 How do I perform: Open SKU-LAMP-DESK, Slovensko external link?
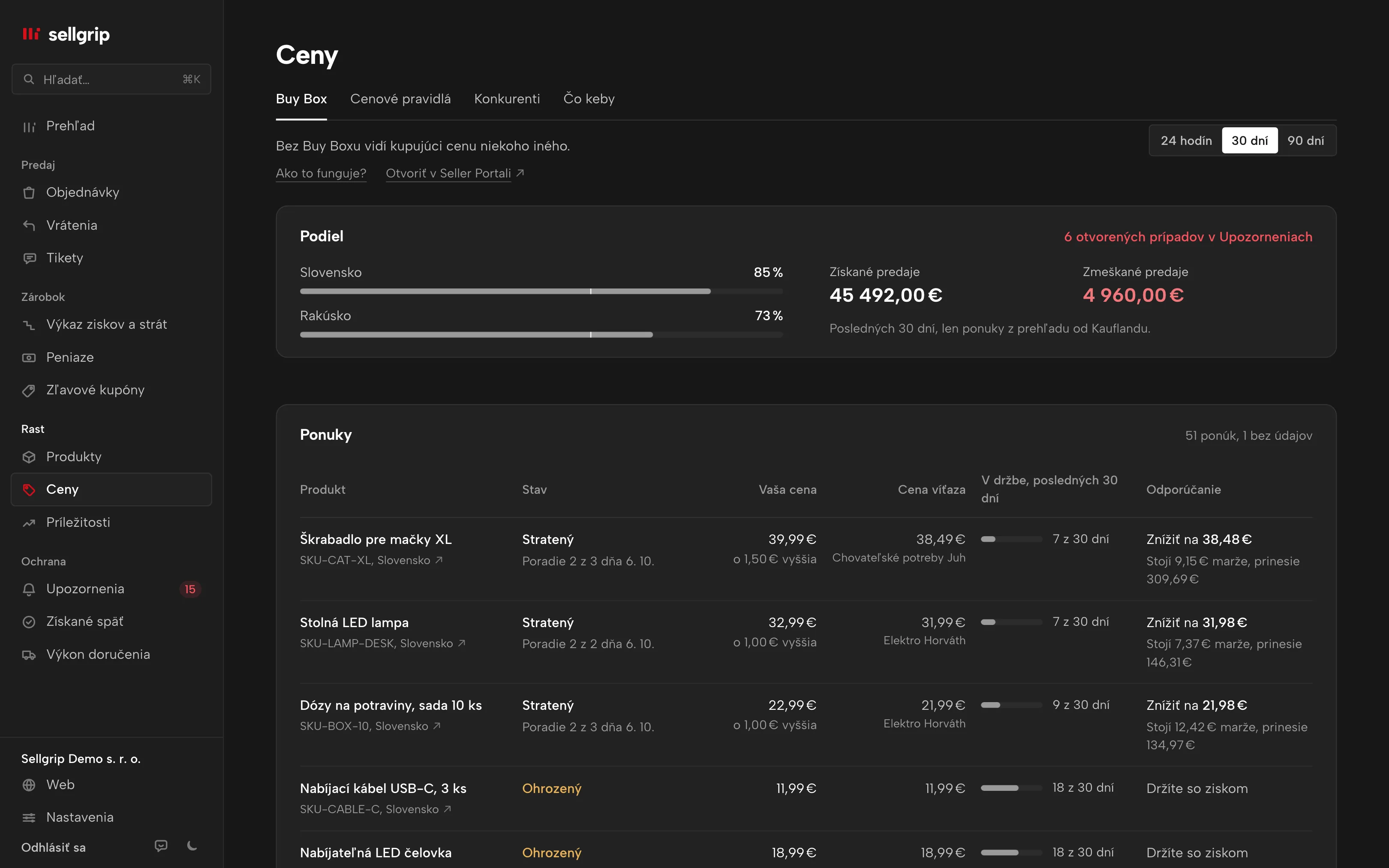pos(383,643)
